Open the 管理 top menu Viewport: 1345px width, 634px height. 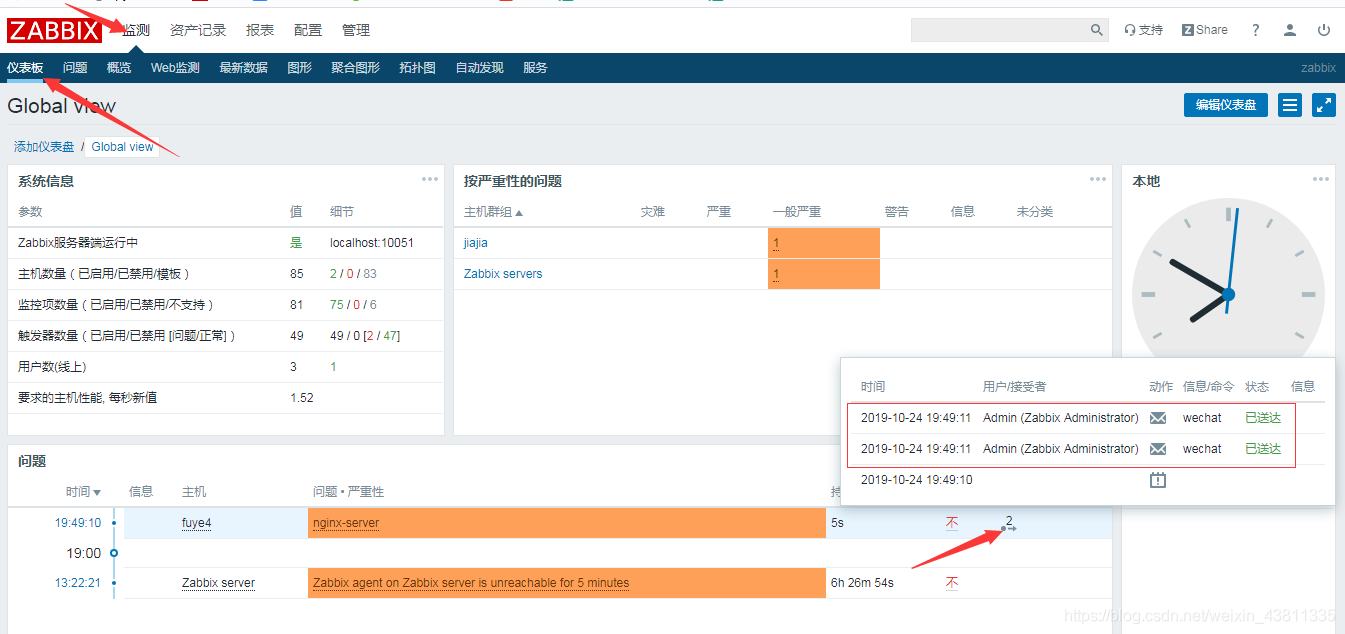tap(356, 30)
